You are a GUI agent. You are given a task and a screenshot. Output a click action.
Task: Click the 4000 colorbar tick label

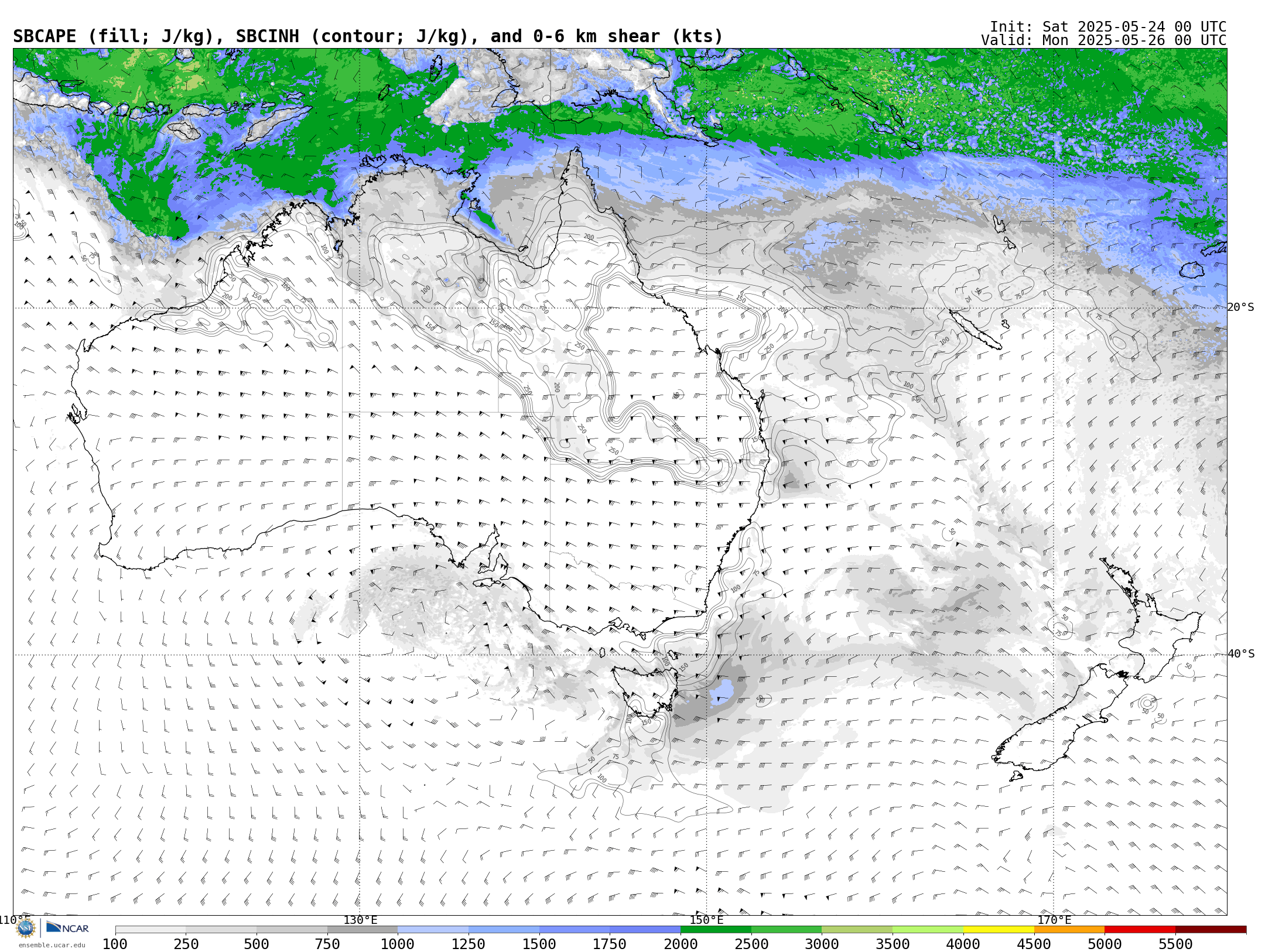[x=963, y=944]
